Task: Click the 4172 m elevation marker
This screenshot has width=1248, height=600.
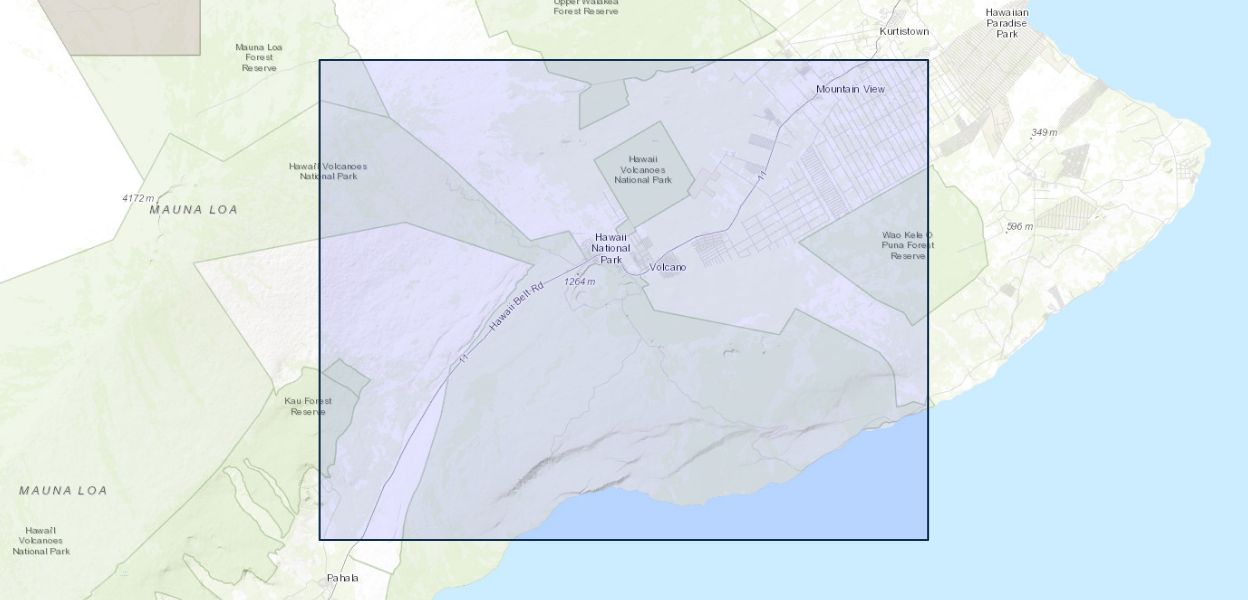Action: tap(138, 198)
